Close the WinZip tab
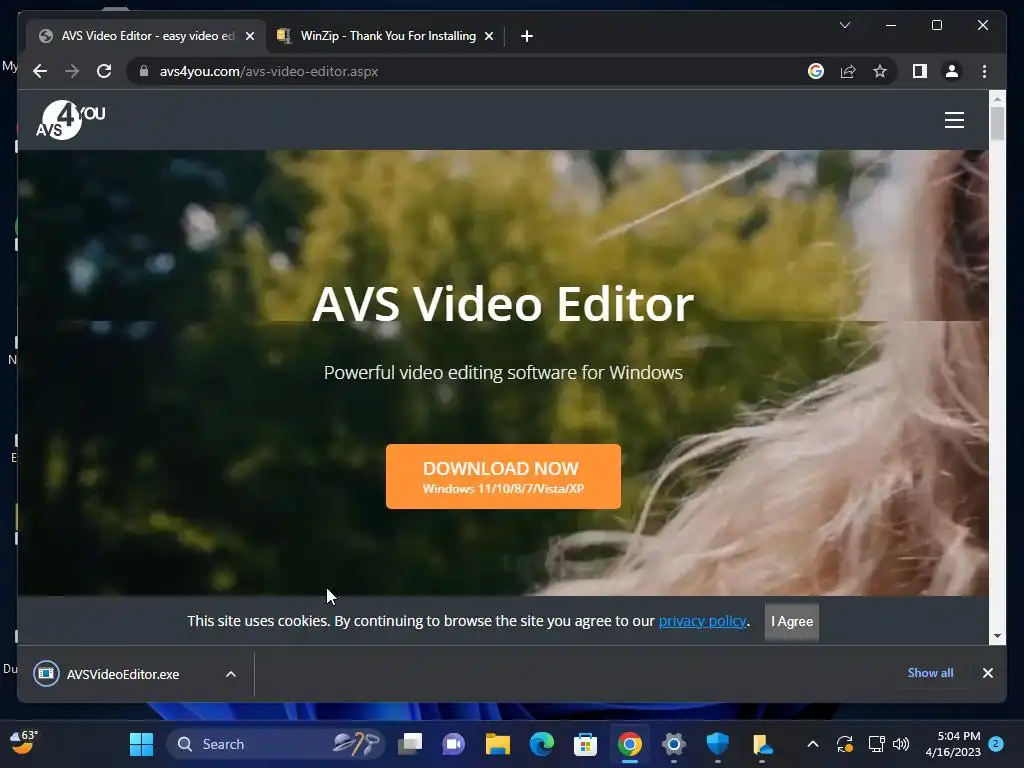This screenshot has height=768, width=1024. (x=488, y=36)
